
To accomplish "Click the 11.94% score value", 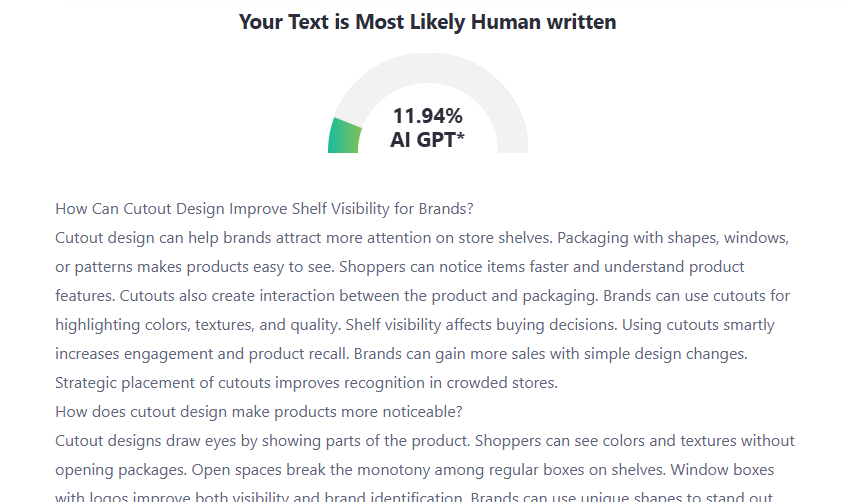I will 427,115.
